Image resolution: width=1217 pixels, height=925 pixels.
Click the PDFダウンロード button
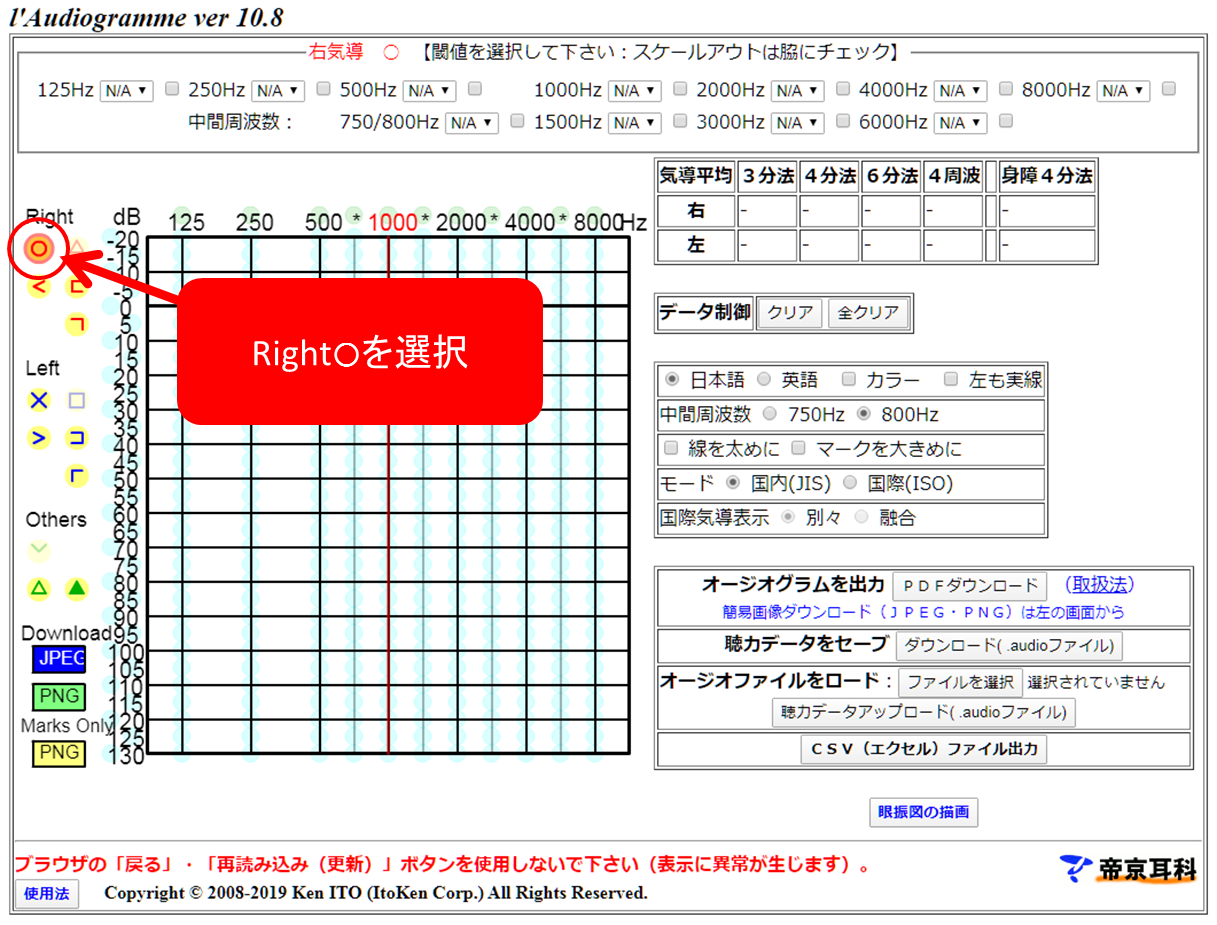coord(969,585)
